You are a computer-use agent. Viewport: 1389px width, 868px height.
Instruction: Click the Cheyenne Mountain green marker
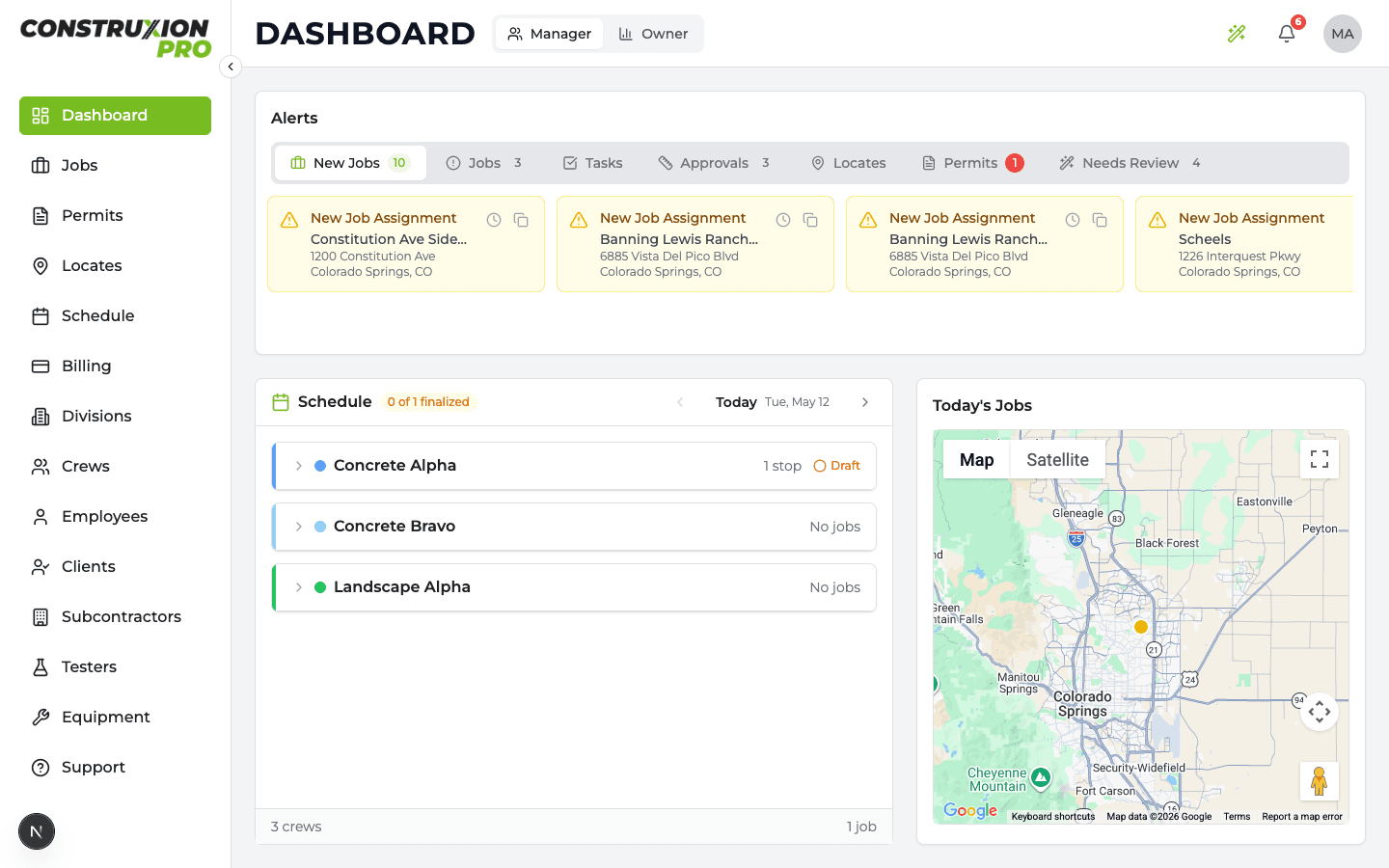coord(1040,776)
